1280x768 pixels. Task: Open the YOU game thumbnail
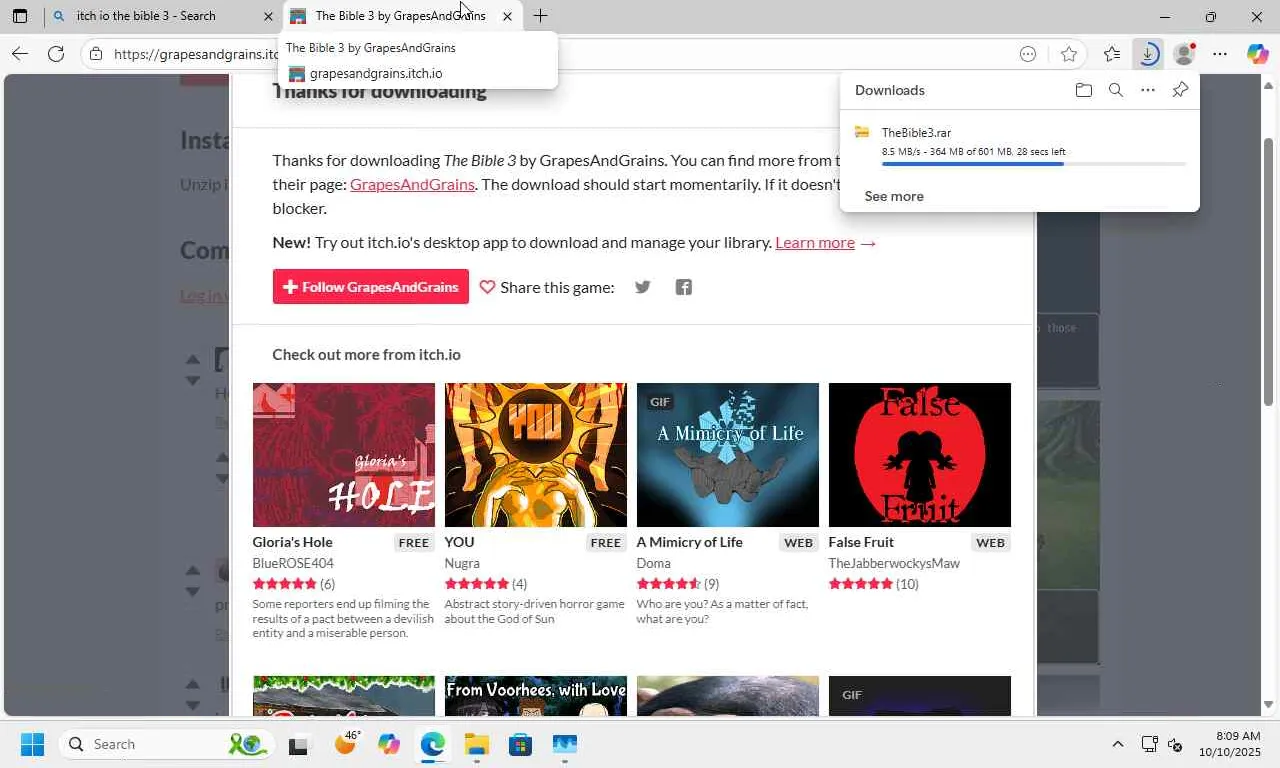[536, 455]
